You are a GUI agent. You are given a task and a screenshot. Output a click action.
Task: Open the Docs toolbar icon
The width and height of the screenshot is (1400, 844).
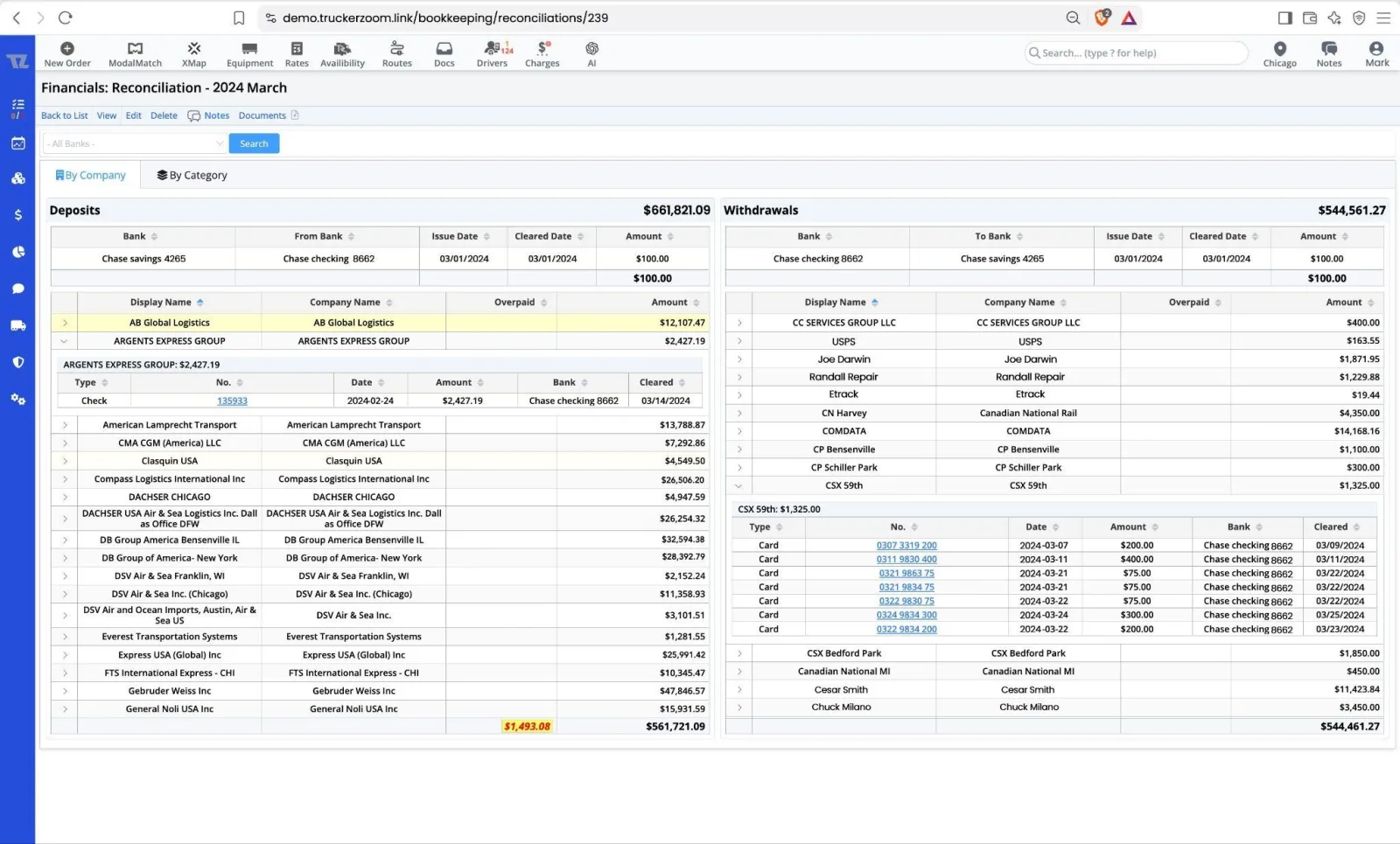pyautogui.click(x=444, y=53)
